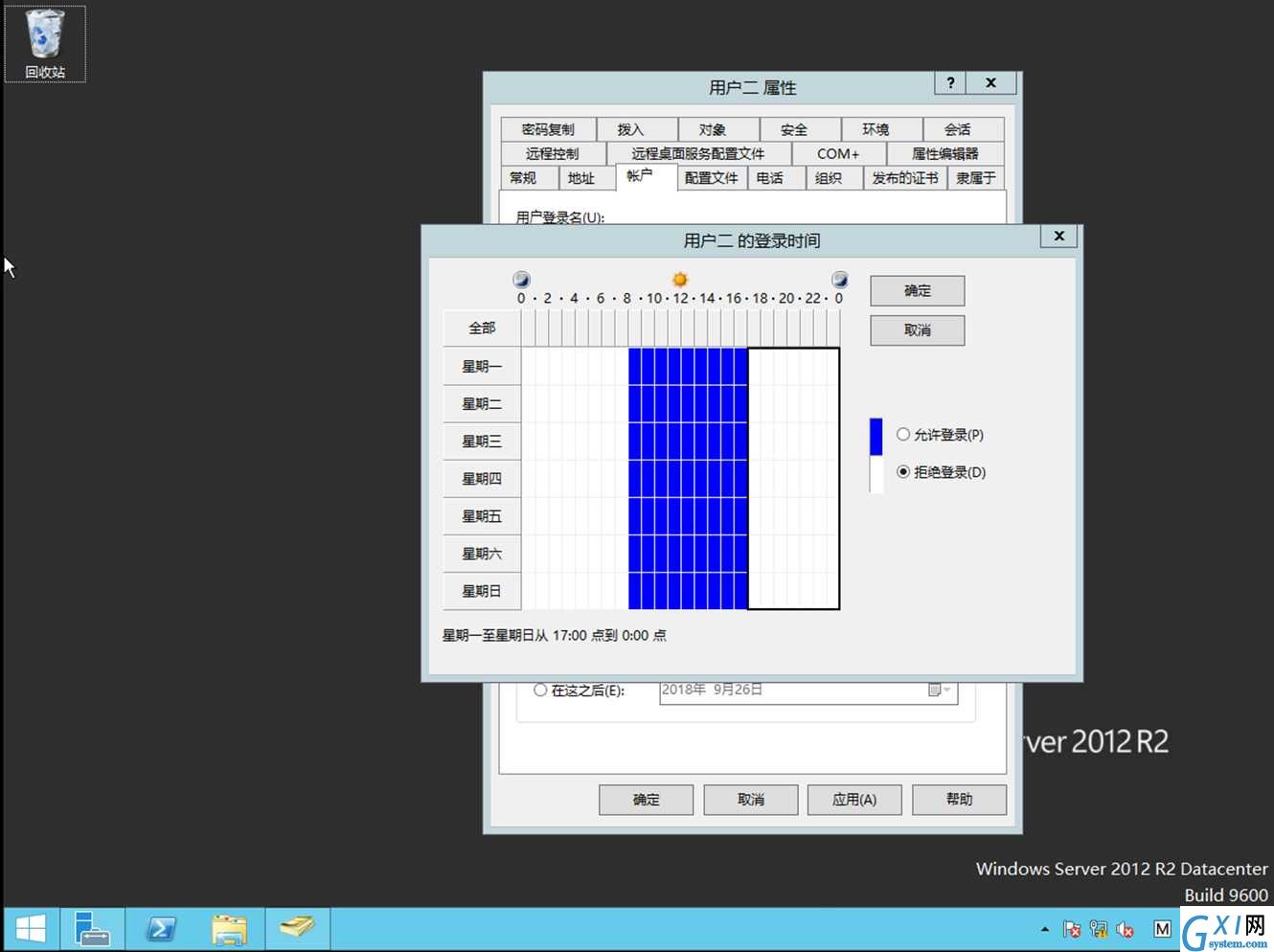Viewport: 1274px width, 952px height.
Task: Click the white denied-logon color swatch
Action: 876,474
